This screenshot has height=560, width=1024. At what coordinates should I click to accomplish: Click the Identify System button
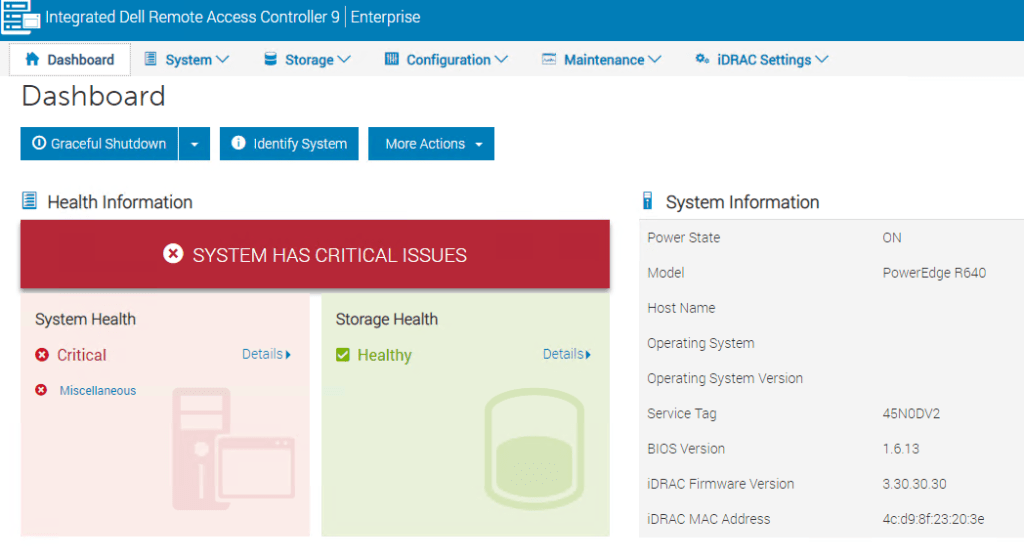coord(289,144)
